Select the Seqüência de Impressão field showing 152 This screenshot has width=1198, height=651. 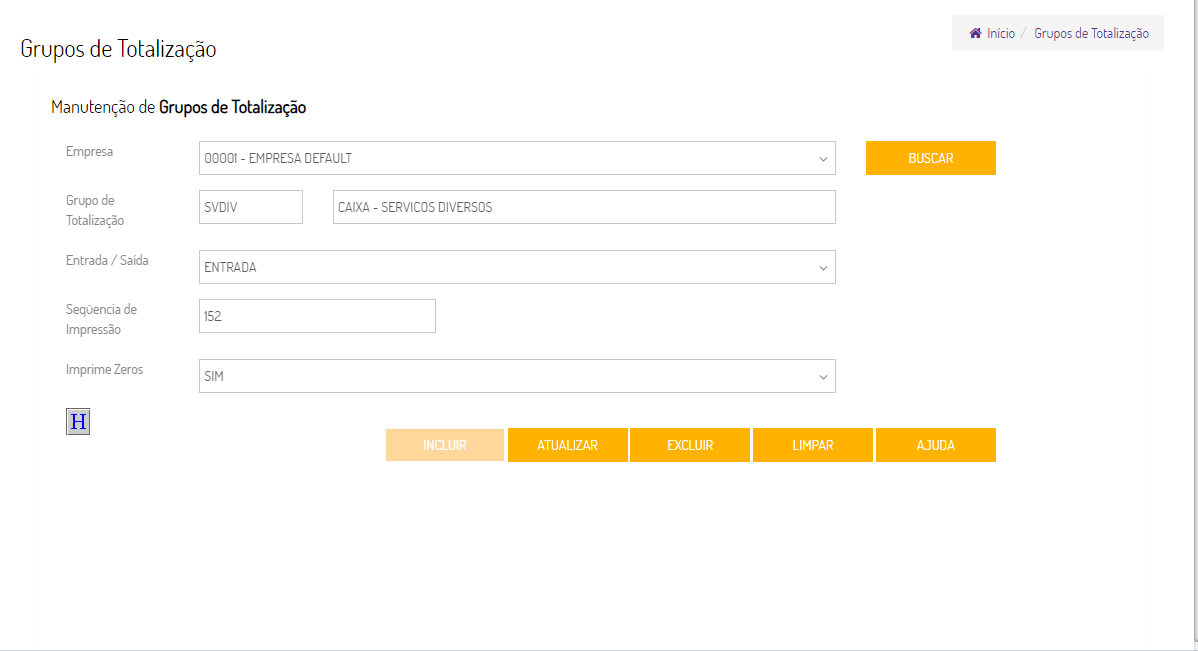point(317,316)
